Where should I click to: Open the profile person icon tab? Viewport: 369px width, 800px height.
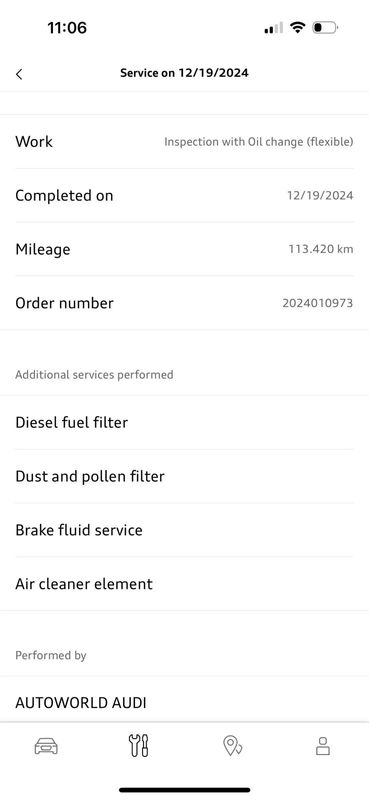click(x=323, y=746)
